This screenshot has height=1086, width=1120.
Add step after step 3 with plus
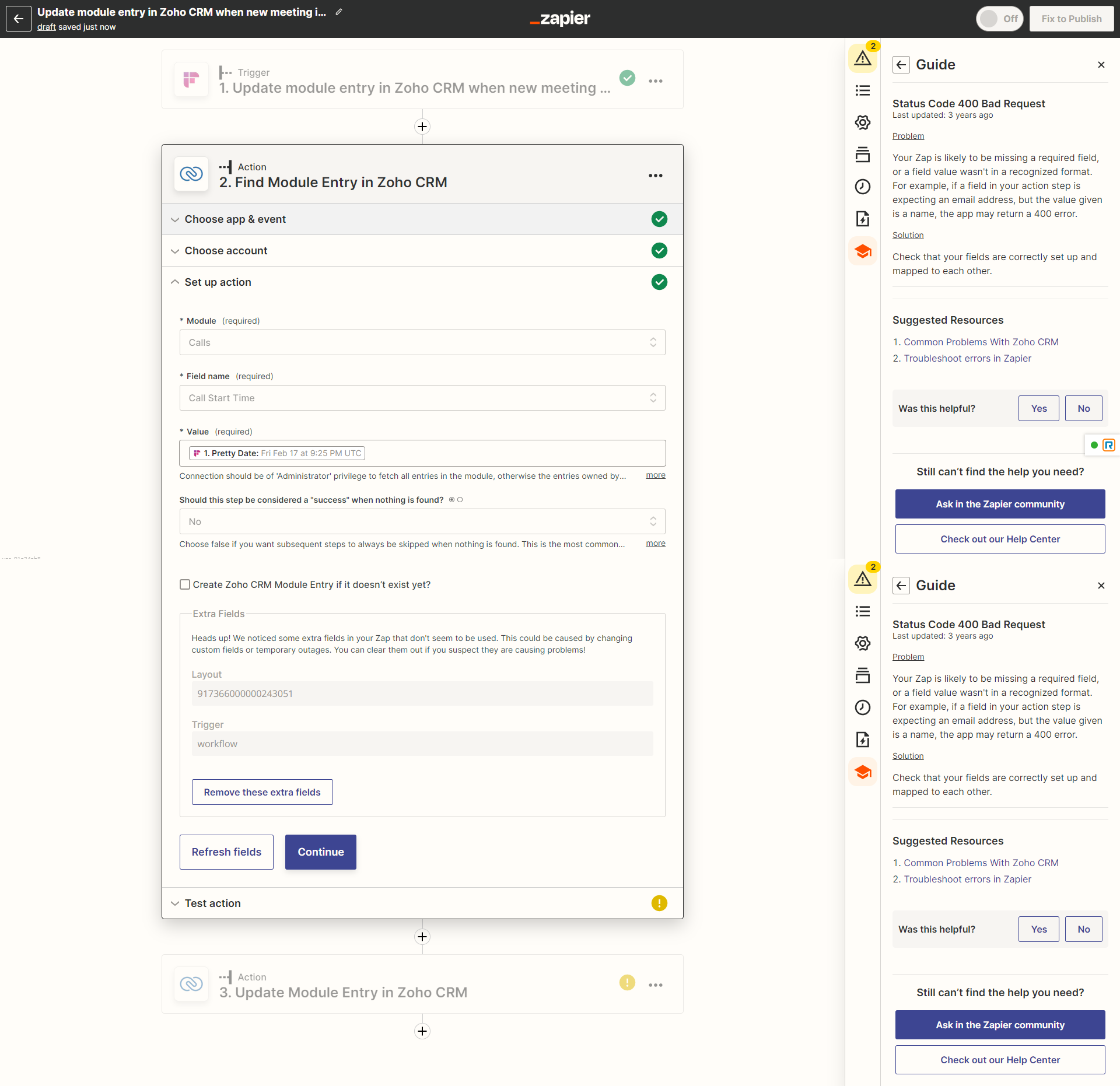tap(422, 1031)
